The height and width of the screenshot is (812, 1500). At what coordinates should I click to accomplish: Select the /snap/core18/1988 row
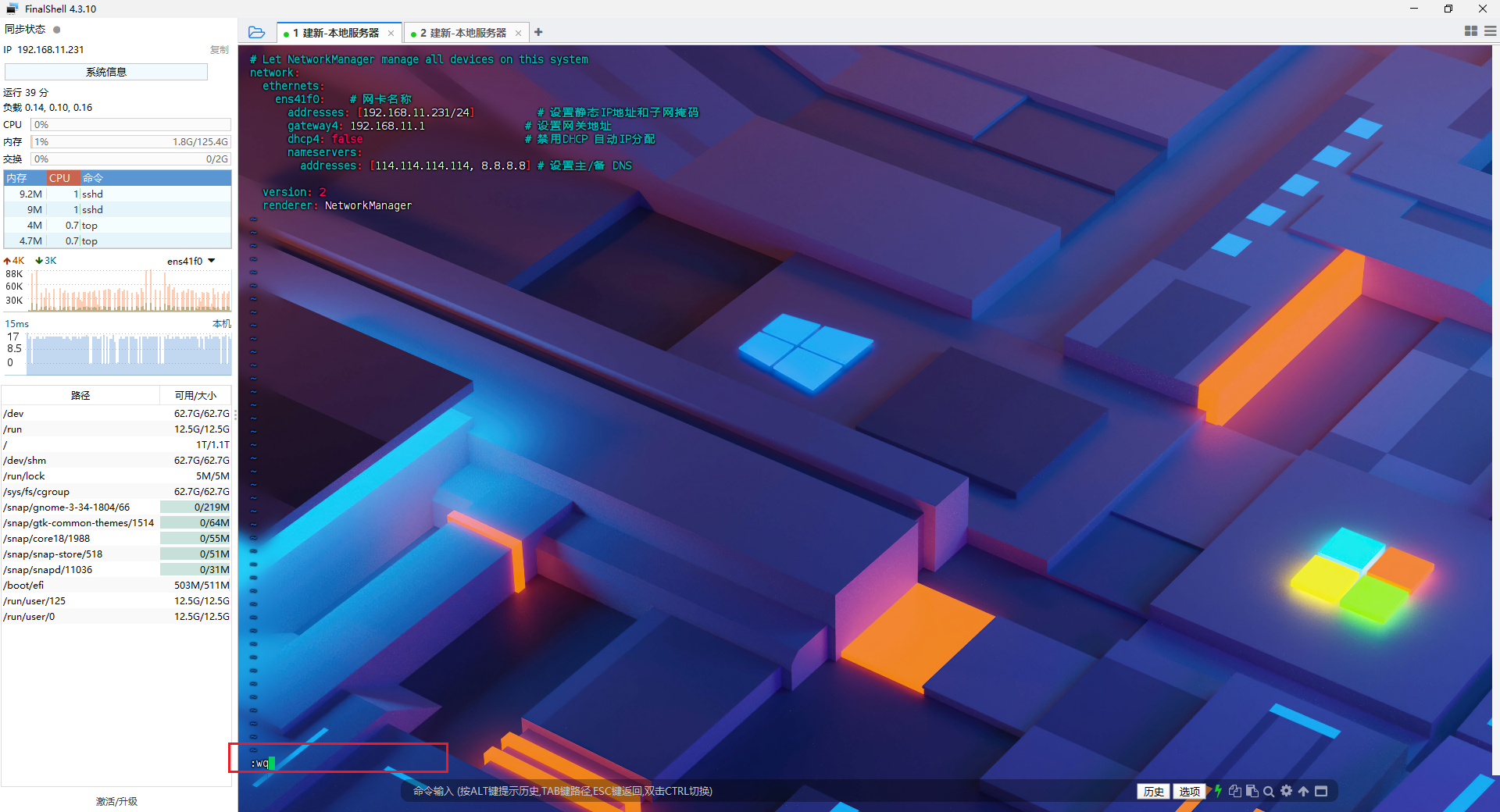click(x=116, y=539)
